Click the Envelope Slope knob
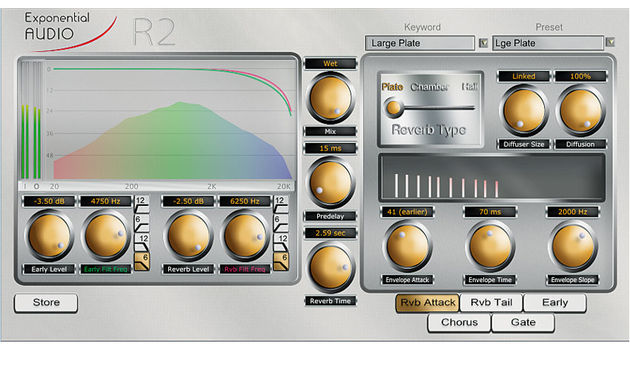 pyautogui.click(x=573, y=246)
